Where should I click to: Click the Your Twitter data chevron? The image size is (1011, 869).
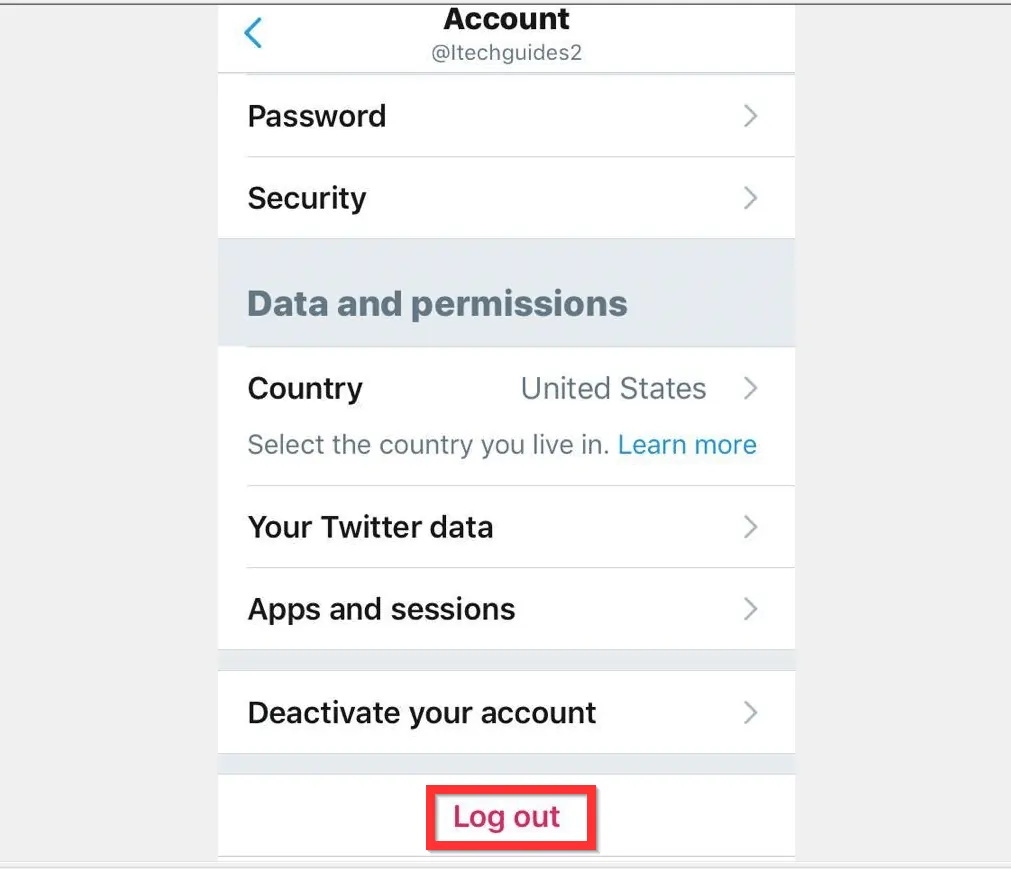tap(751, 527)
